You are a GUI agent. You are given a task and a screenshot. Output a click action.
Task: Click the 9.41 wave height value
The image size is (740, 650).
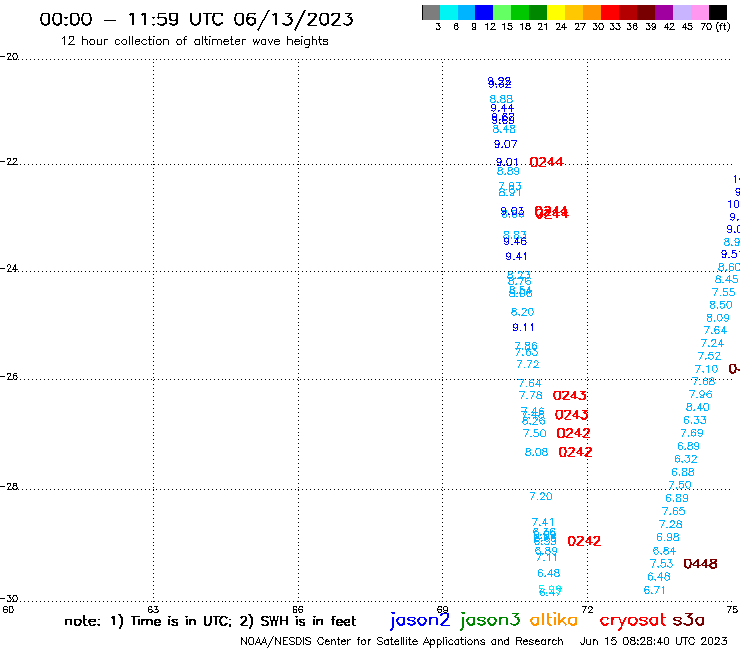(x=516, y=256)
